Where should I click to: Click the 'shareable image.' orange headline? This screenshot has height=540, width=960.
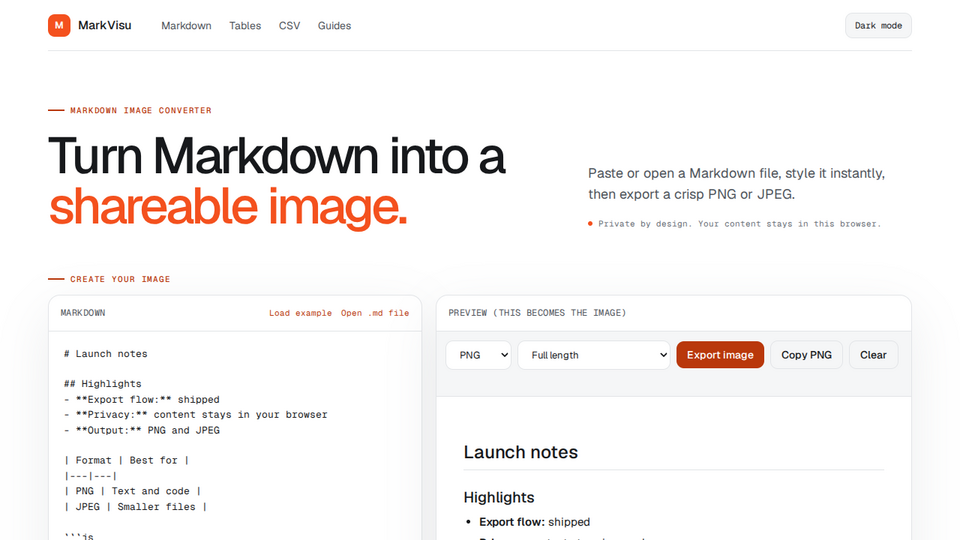[228, 207]
